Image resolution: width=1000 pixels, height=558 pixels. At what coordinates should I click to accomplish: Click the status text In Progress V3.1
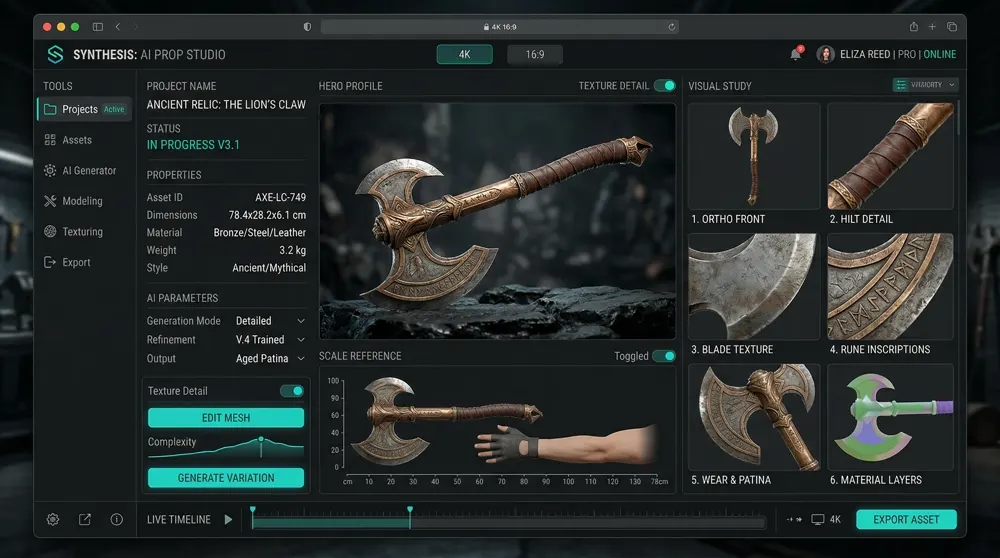193,145
